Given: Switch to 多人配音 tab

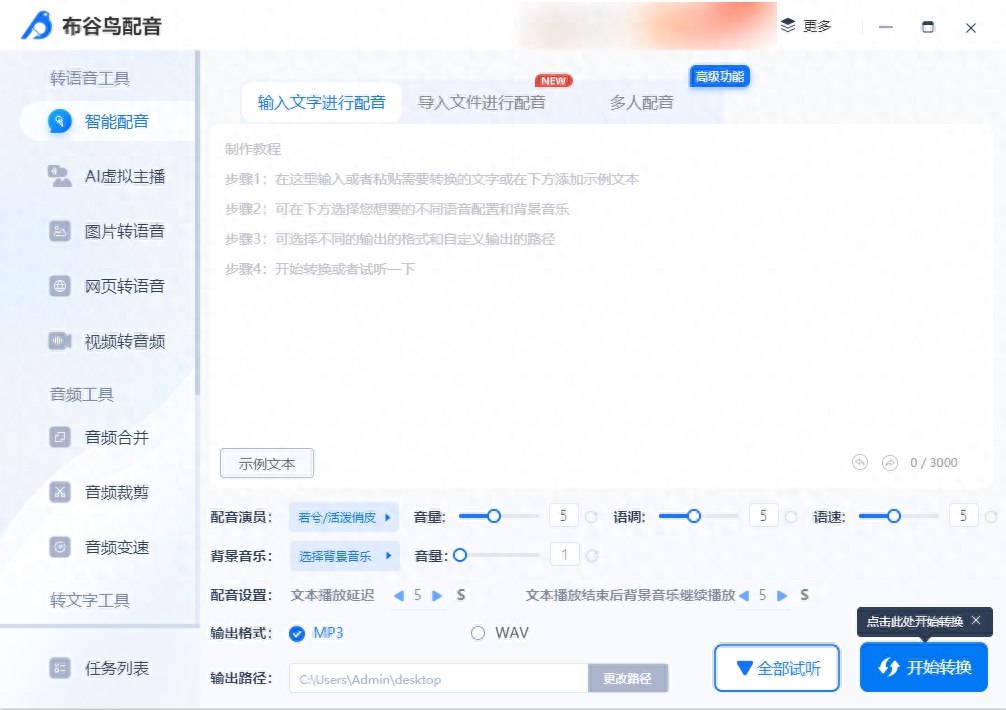Looking at the screenshot, I should coord(642,103).
